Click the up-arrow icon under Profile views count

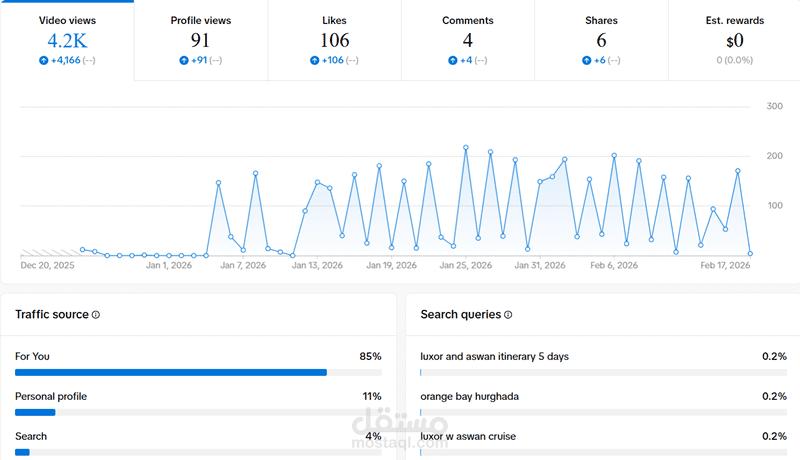pyautogui.click(x=184, y=60)
